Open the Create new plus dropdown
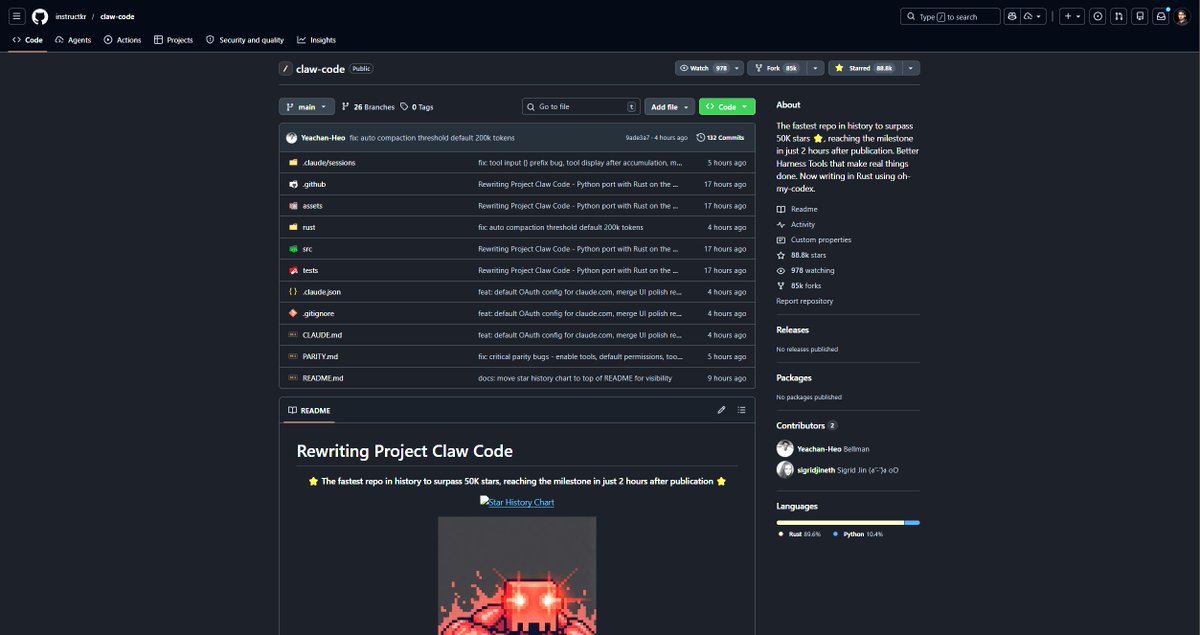The width and height of the screenshot is (1200, 635). 1072,16
